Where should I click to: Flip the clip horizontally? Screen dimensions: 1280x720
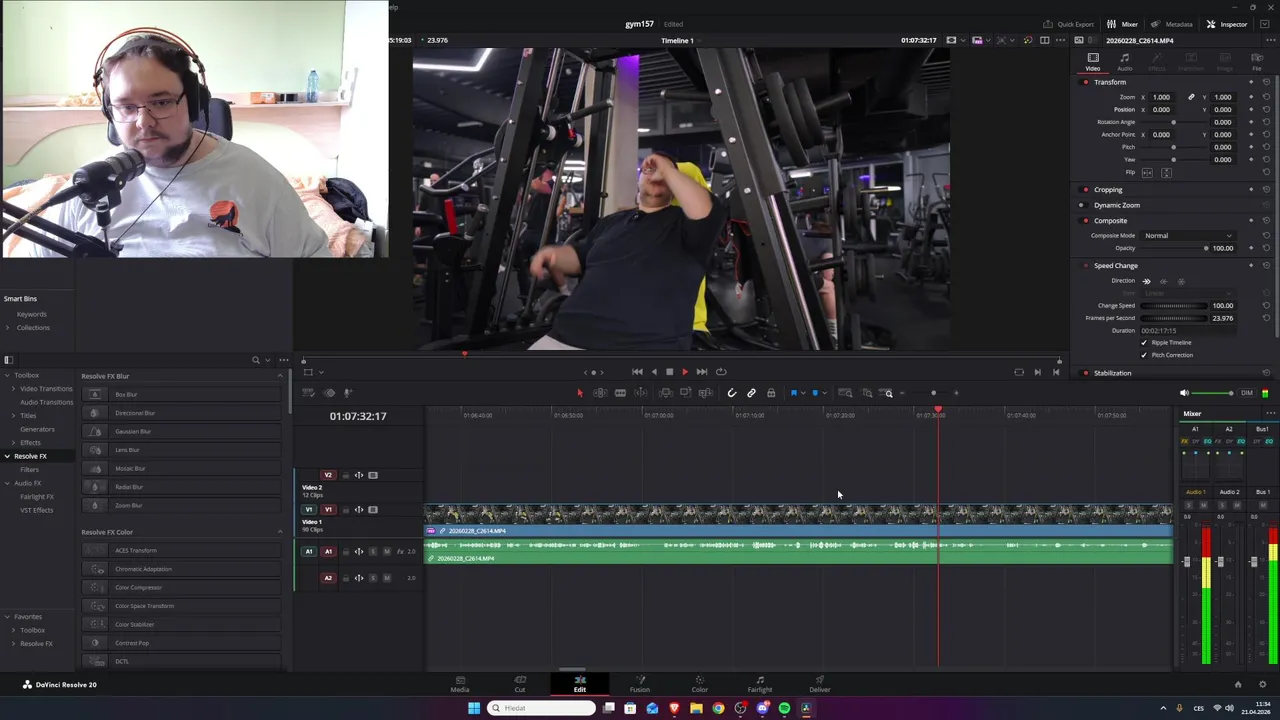tap(1147, 172)
